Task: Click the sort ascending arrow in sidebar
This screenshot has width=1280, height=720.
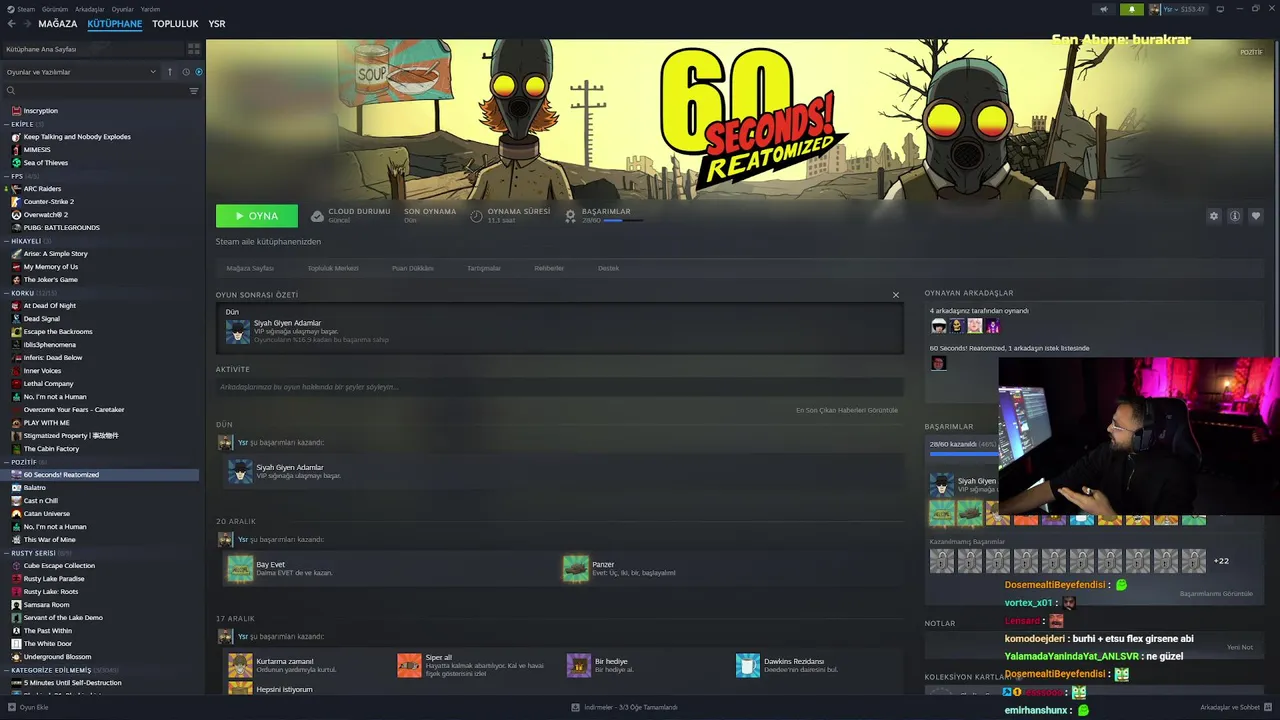Action: point(170,72)
